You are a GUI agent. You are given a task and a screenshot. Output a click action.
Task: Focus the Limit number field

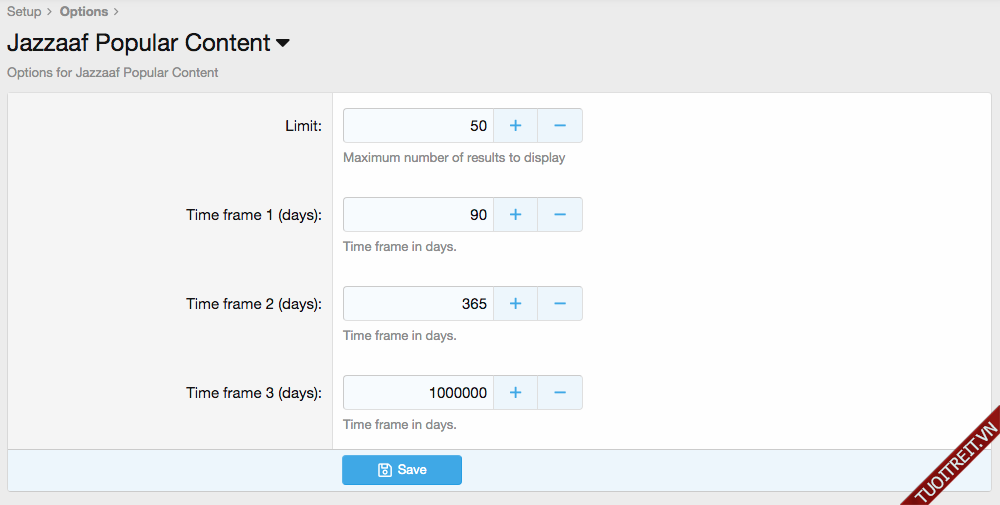pyautogui.click(x=418, y=126)
